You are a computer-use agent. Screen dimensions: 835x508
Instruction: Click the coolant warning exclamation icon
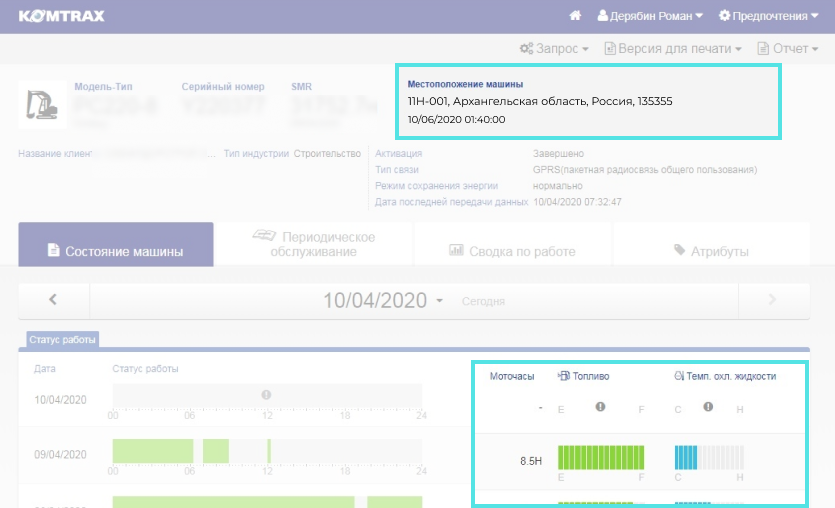[x=708, y=407]
